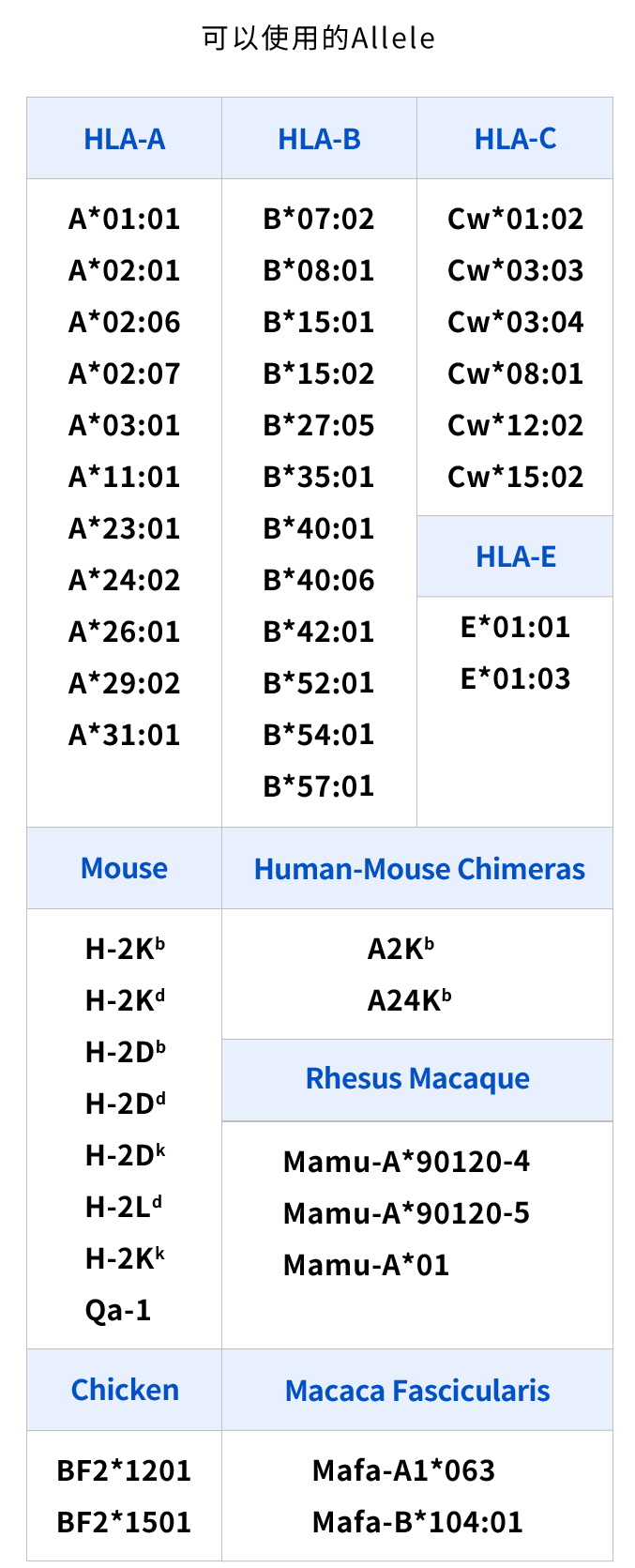Viewport: 635px width, 1568px height.
Task: Click the A*02:01 allele entry
Action: 124,271
